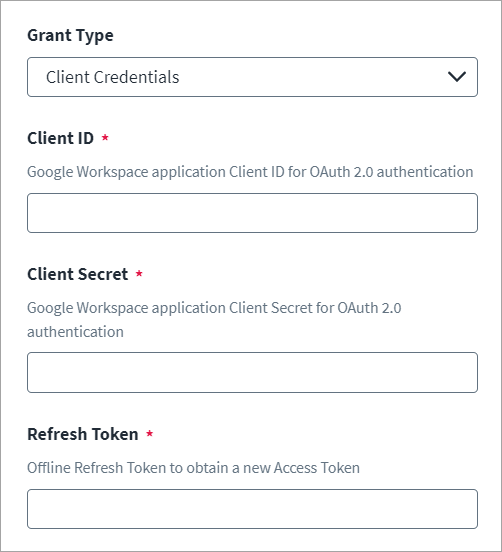Click the Offline Refresh Token description text
This screenshot has height=552, width=502.
coord(193,468)
